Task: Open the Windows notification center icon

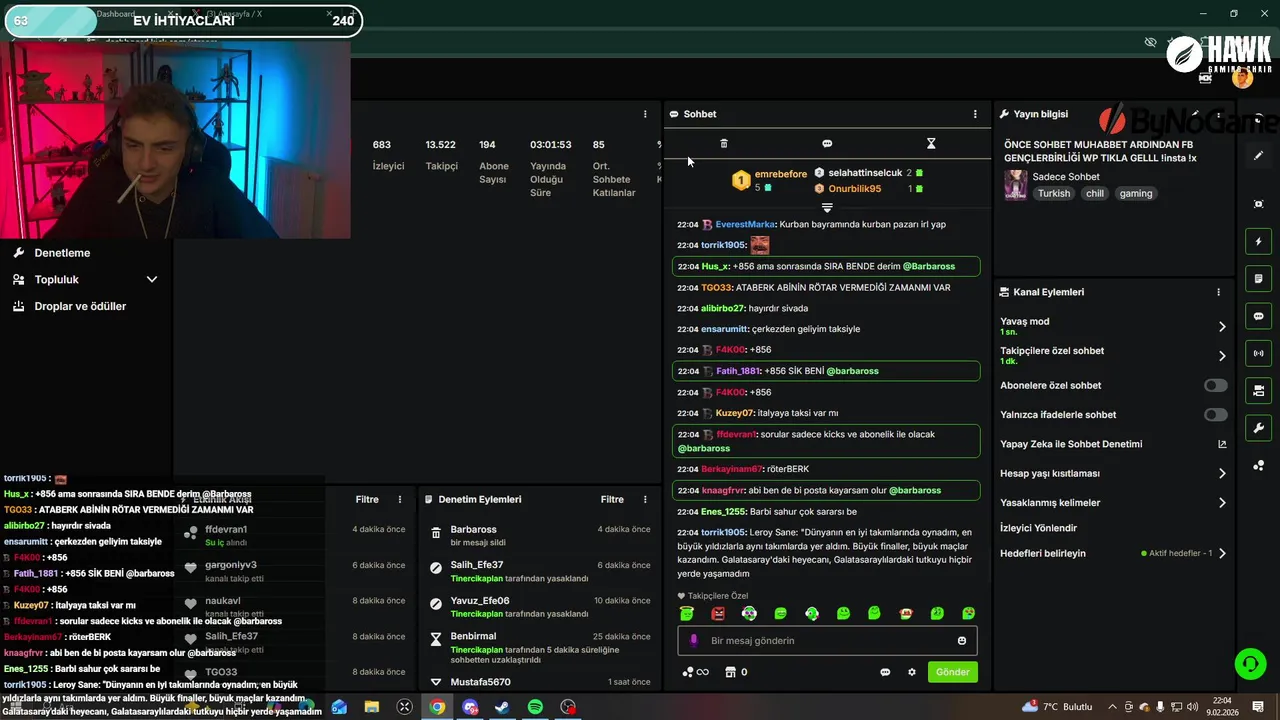Action: [1258, 707]
